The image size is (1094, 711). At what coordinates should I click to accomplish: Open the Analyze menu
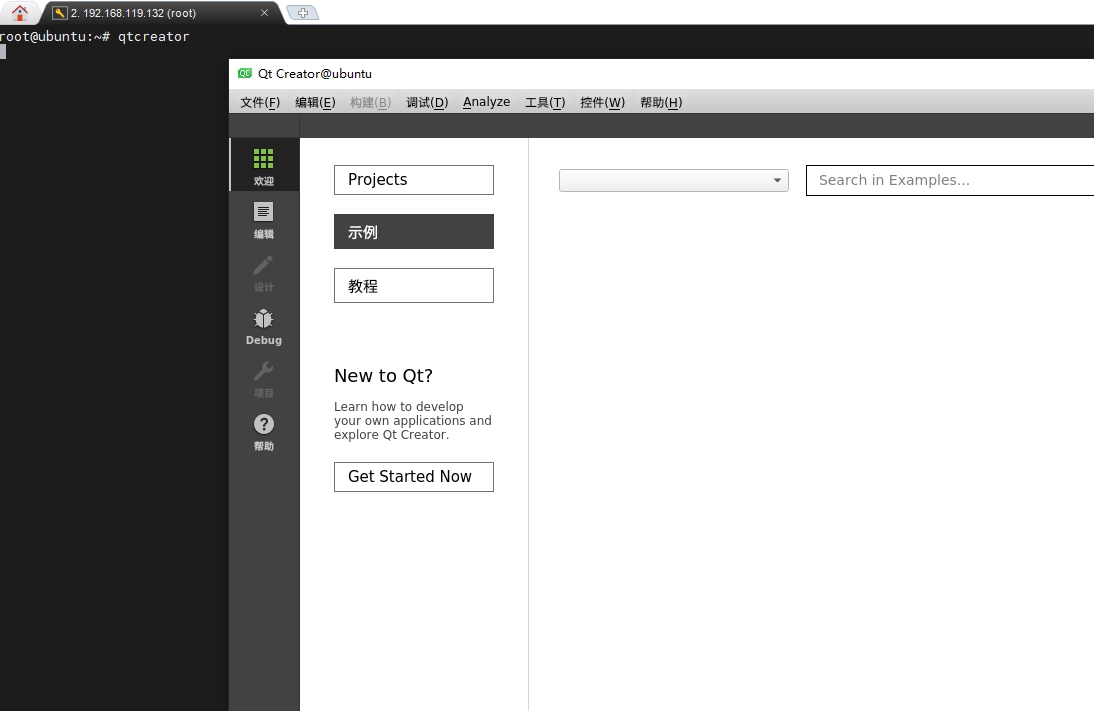tap(486, 102)
